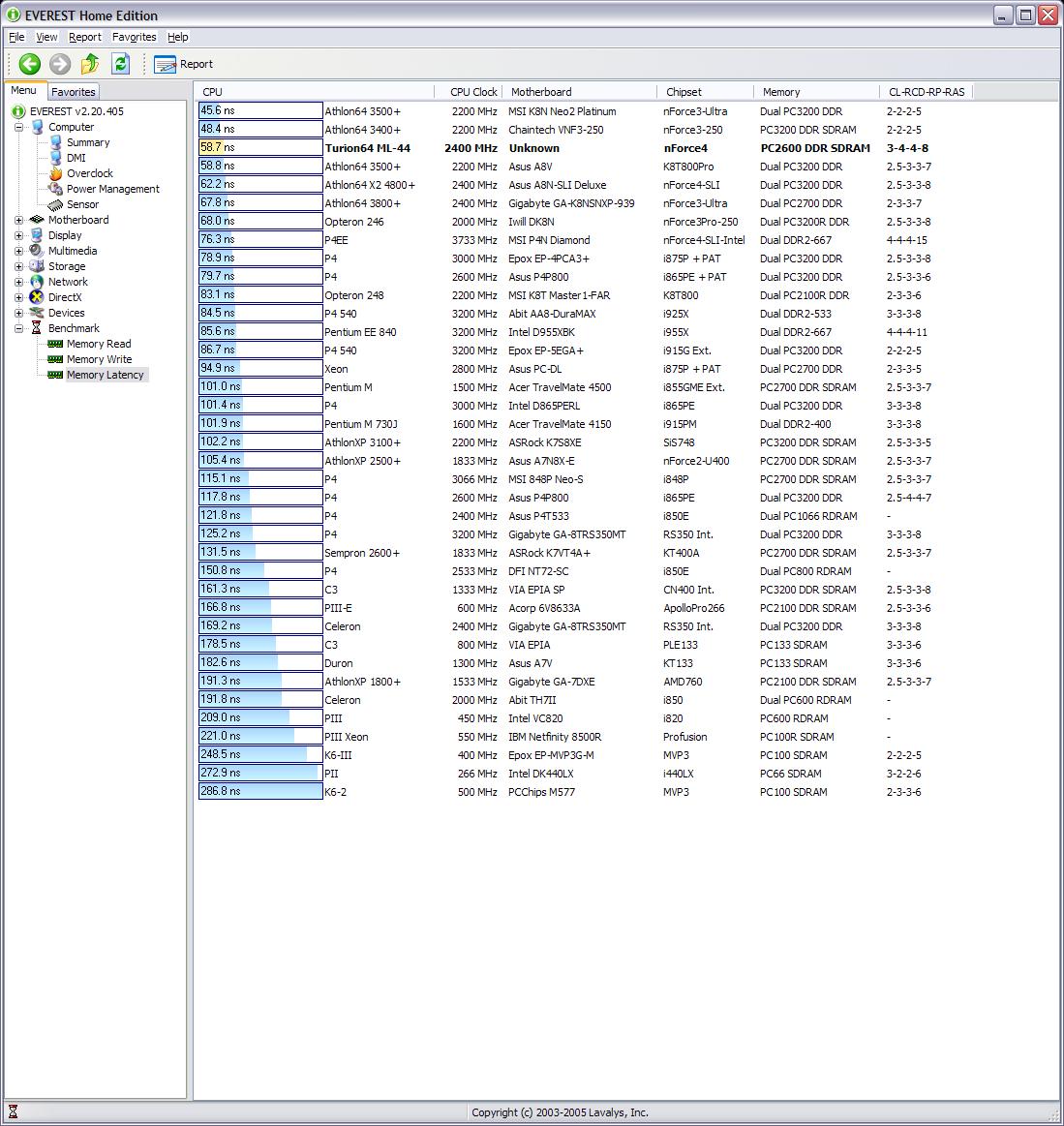
Task: Click the Network globe icon
Action: [37, 282]
